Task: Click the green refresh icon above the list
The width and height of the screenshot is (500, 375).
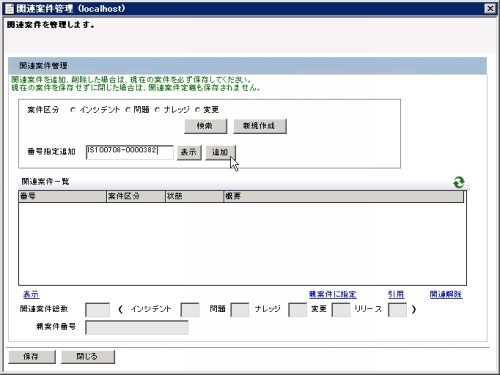Action: click(459, 182)
